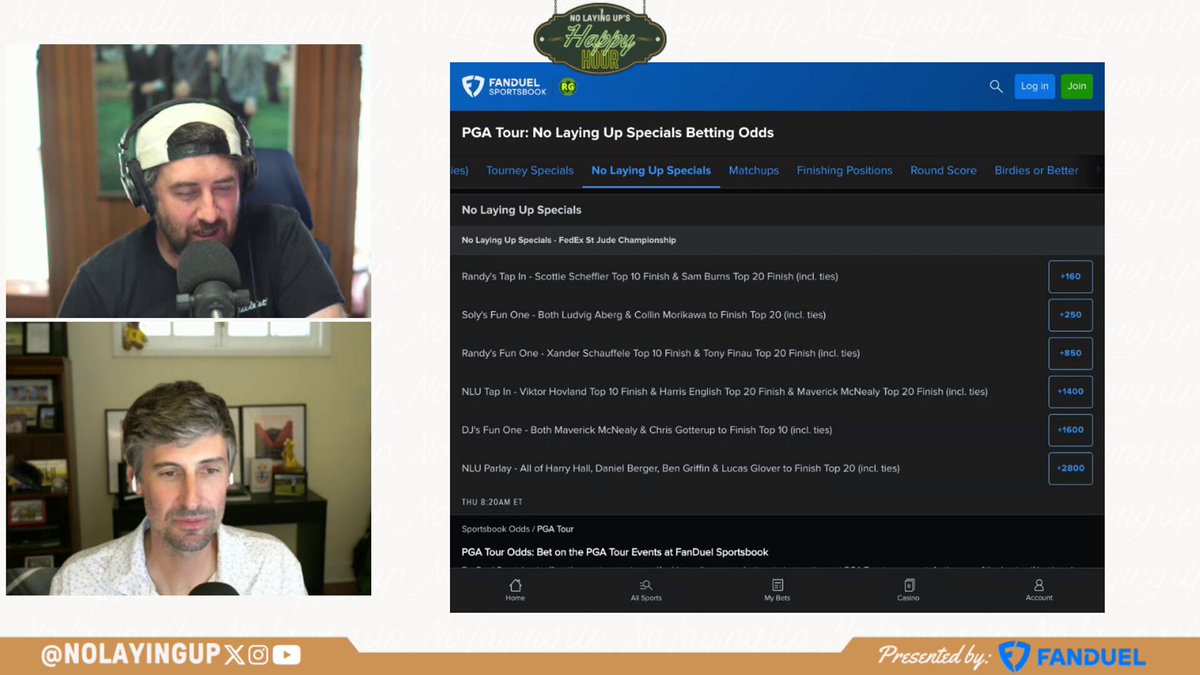Screen dimensions: 1200x675
Task: Switch to the Tourney Specials tab
Action: pos(530,171)
